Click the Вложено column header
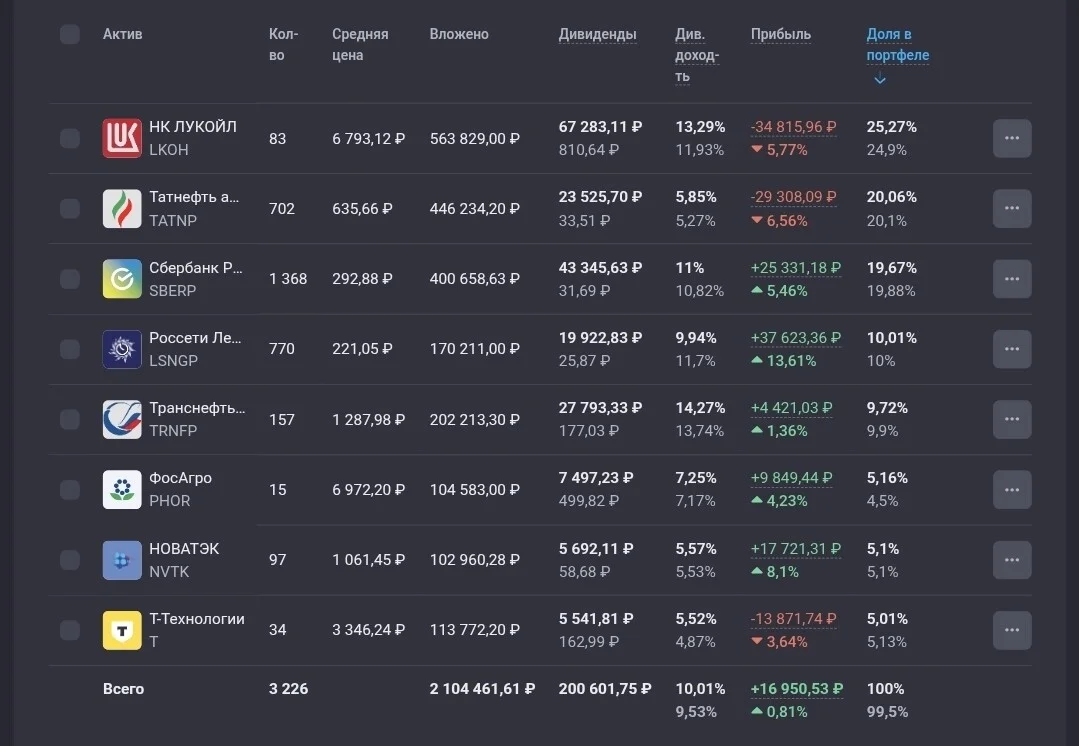The width and height of the screenshot is (1079, 746). (459, 34)
